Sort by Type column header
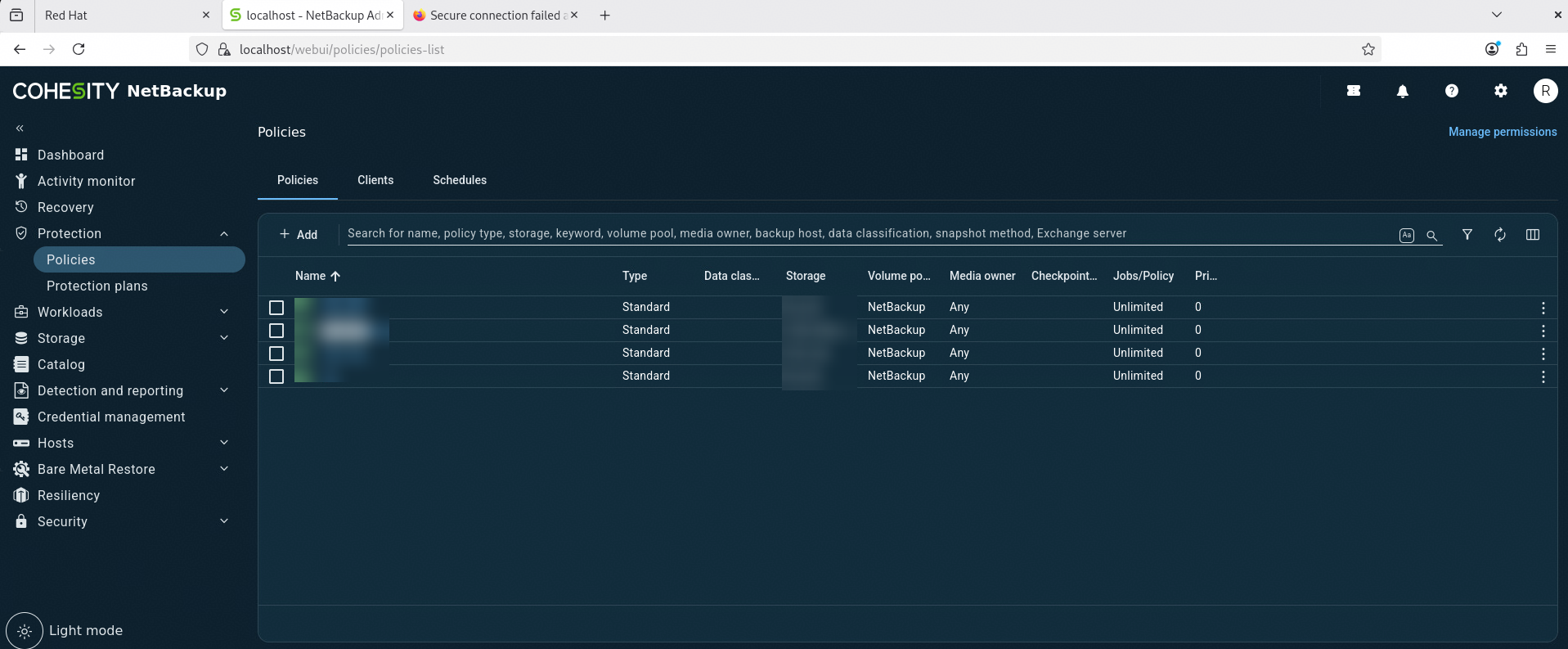Image resolution: width=1568 pixels, height=649 pixels. pyautogui.click(x=634, y=276)
